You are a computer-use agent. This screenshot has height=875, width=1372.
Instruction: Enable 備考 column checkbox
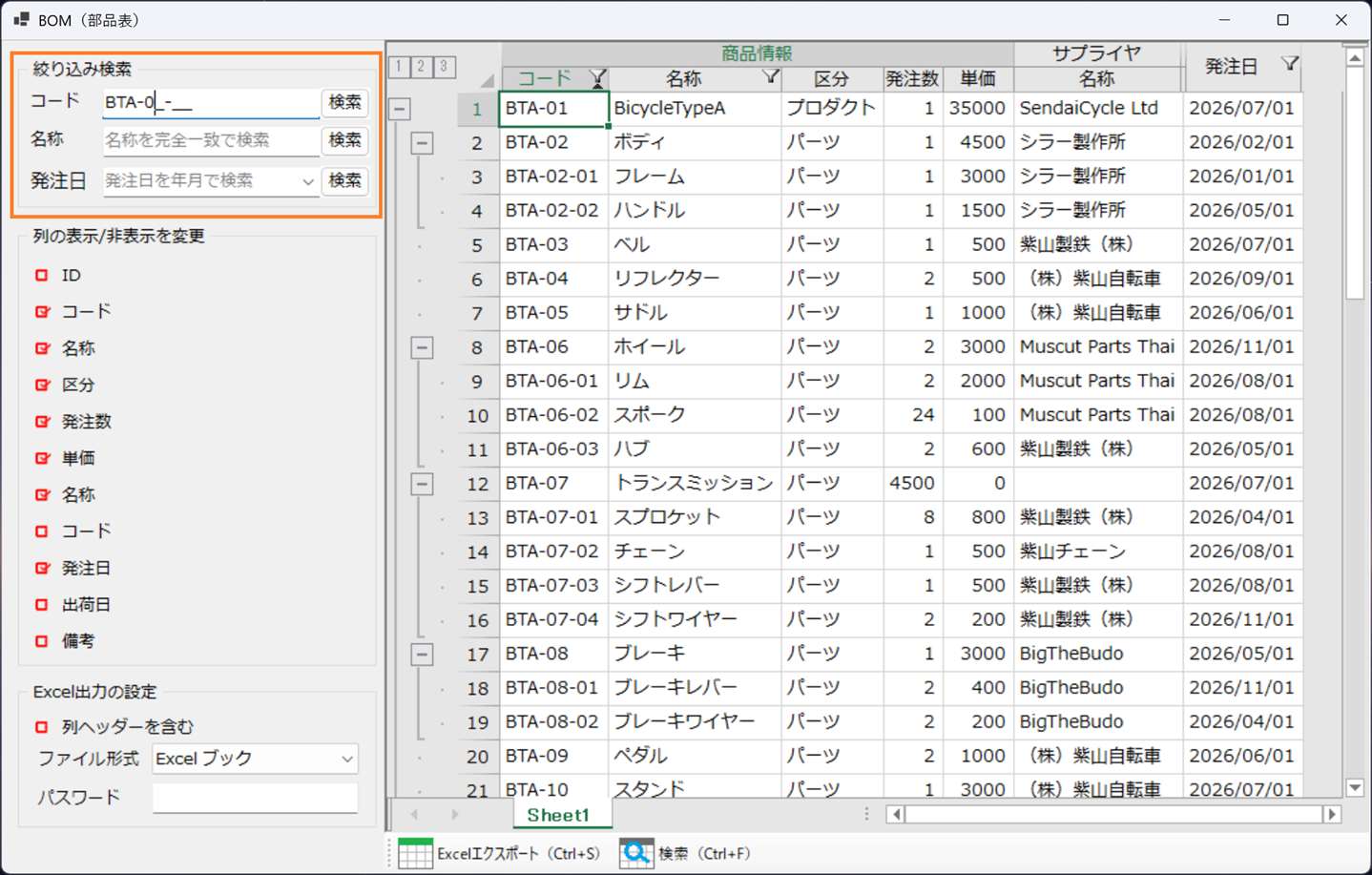click(x=41, y=641)
